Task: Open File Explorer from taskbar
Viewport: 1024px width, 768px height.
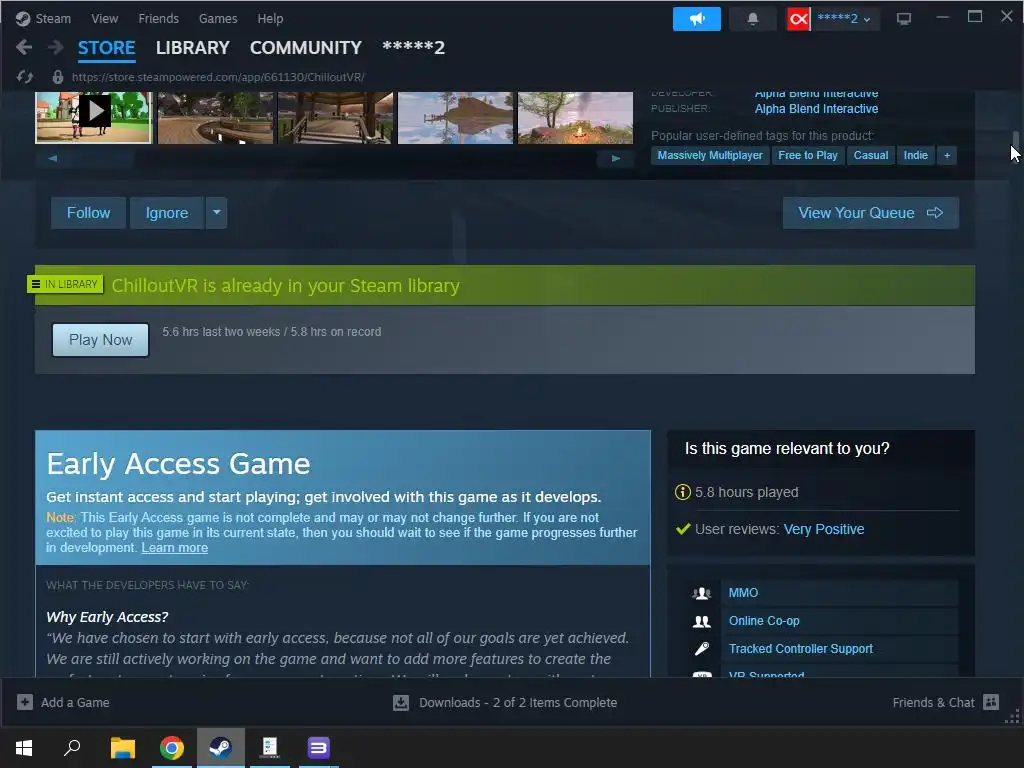Action: (122, 748)
